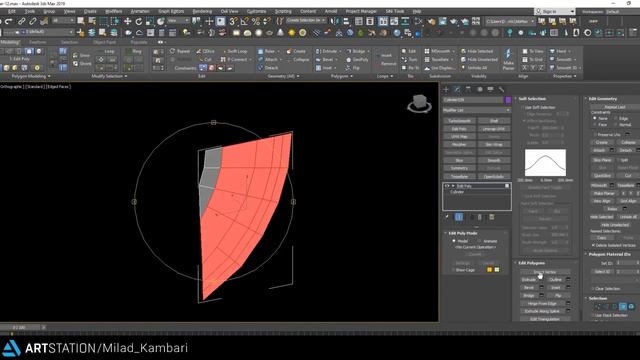The width and height of the screenshot is (640, 360).
Task: Click the Pin Stack icon under modifier stack
Action: (x=447, y=217)
